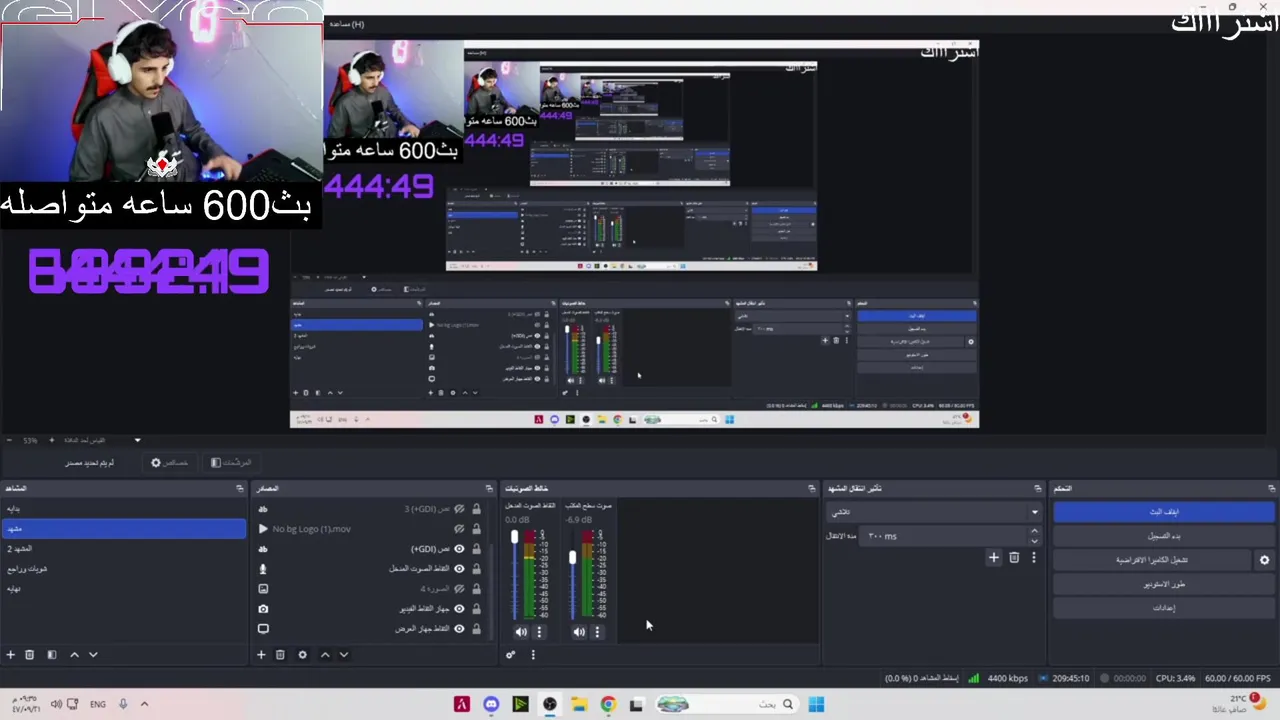The width and height of the screenshot is (1280, 720).
Task: Select the شويات وراجع scene
Action: 122,569
